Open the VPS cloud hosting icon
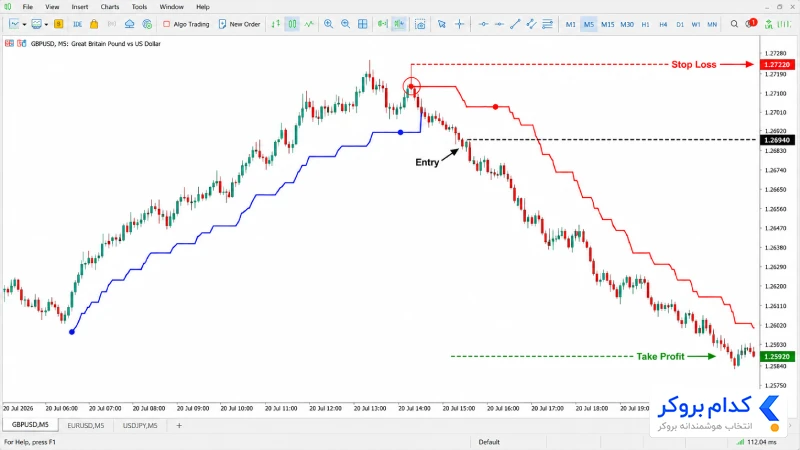Image resolution: width=800 pixels, height=450 pixels. pos(130,24)
